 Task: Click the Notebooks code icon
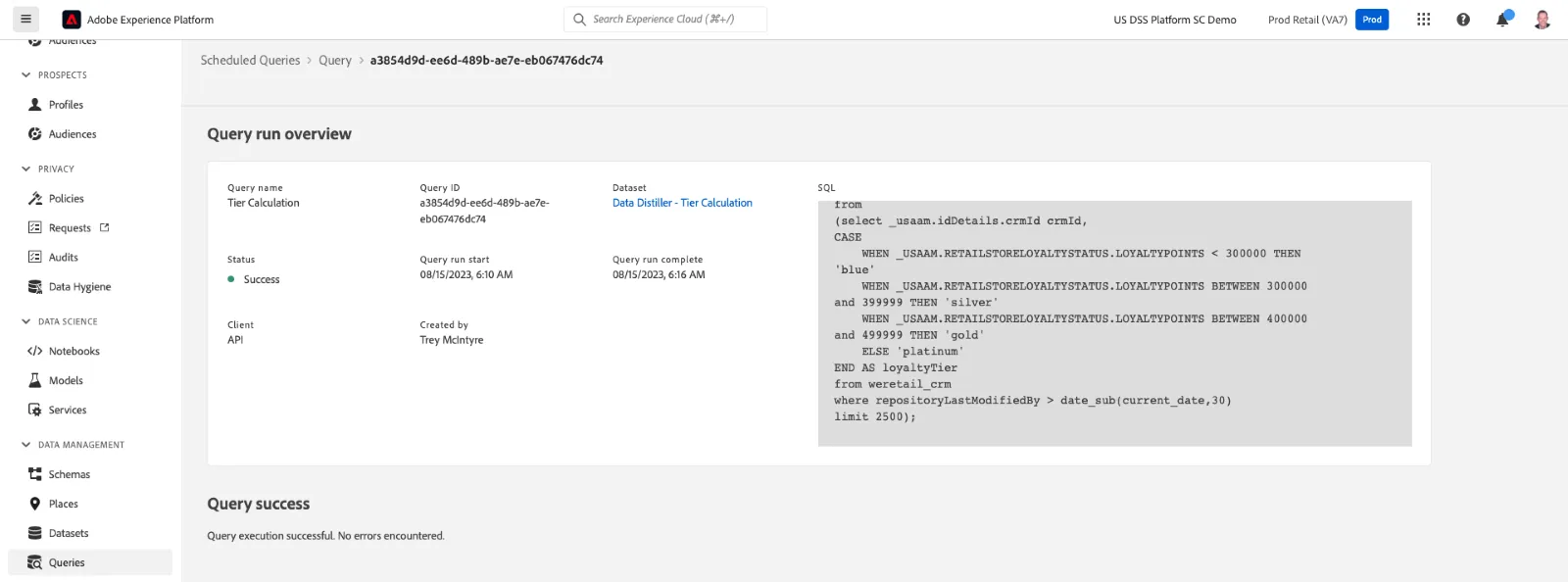point(35,352)
